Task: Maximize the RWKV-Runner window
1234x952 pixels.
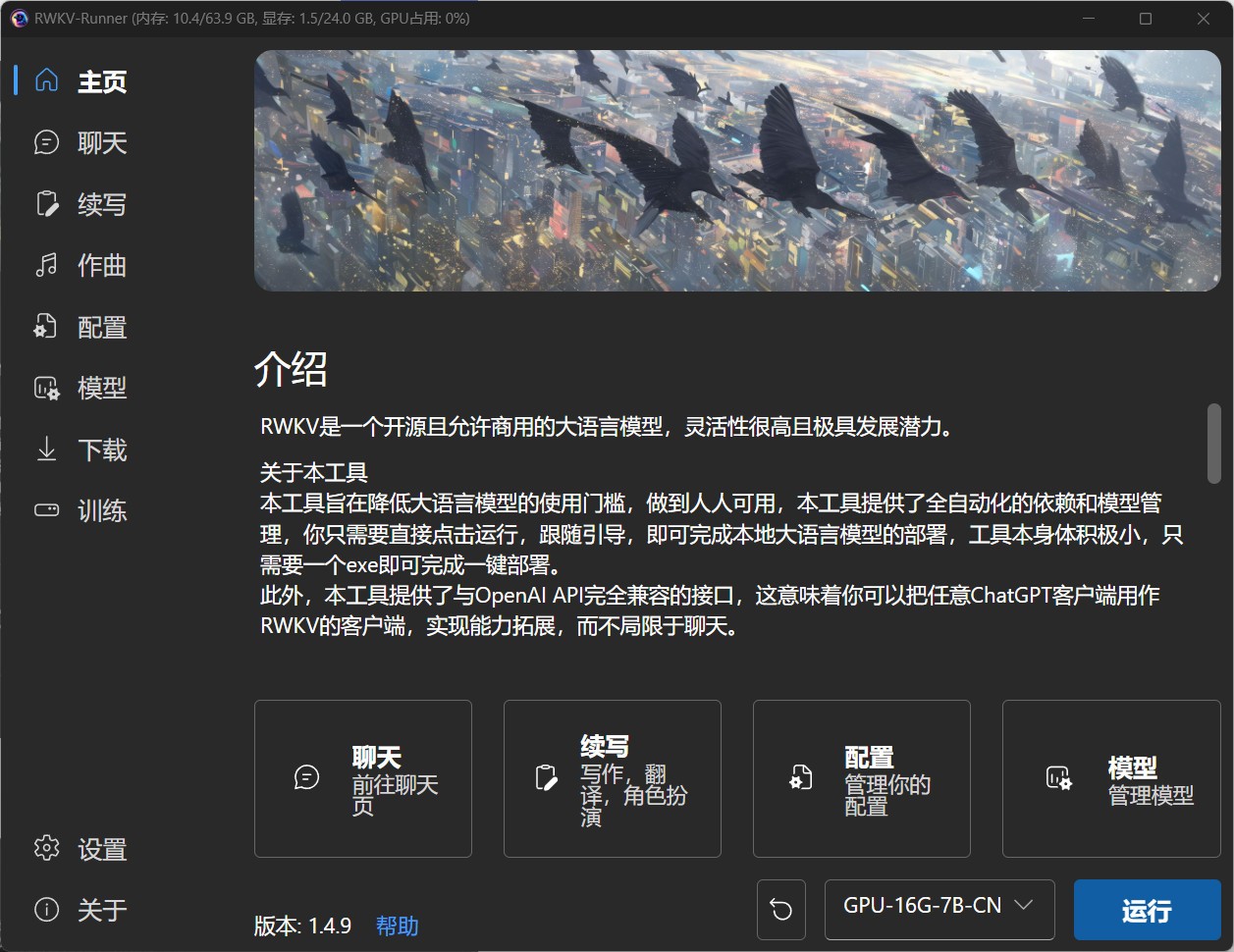Action: [1145, 19]
